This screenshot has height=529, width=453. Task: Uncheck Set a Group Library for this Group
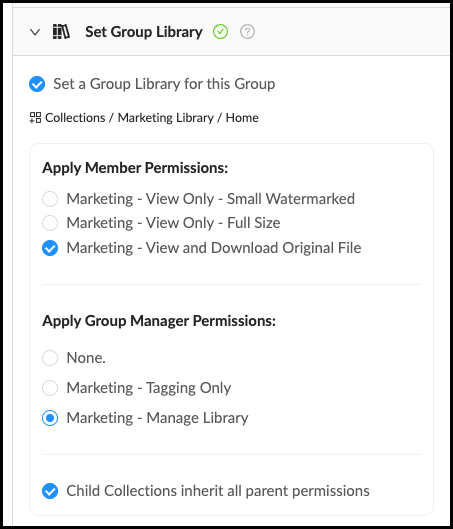click(x=37, y=84)
